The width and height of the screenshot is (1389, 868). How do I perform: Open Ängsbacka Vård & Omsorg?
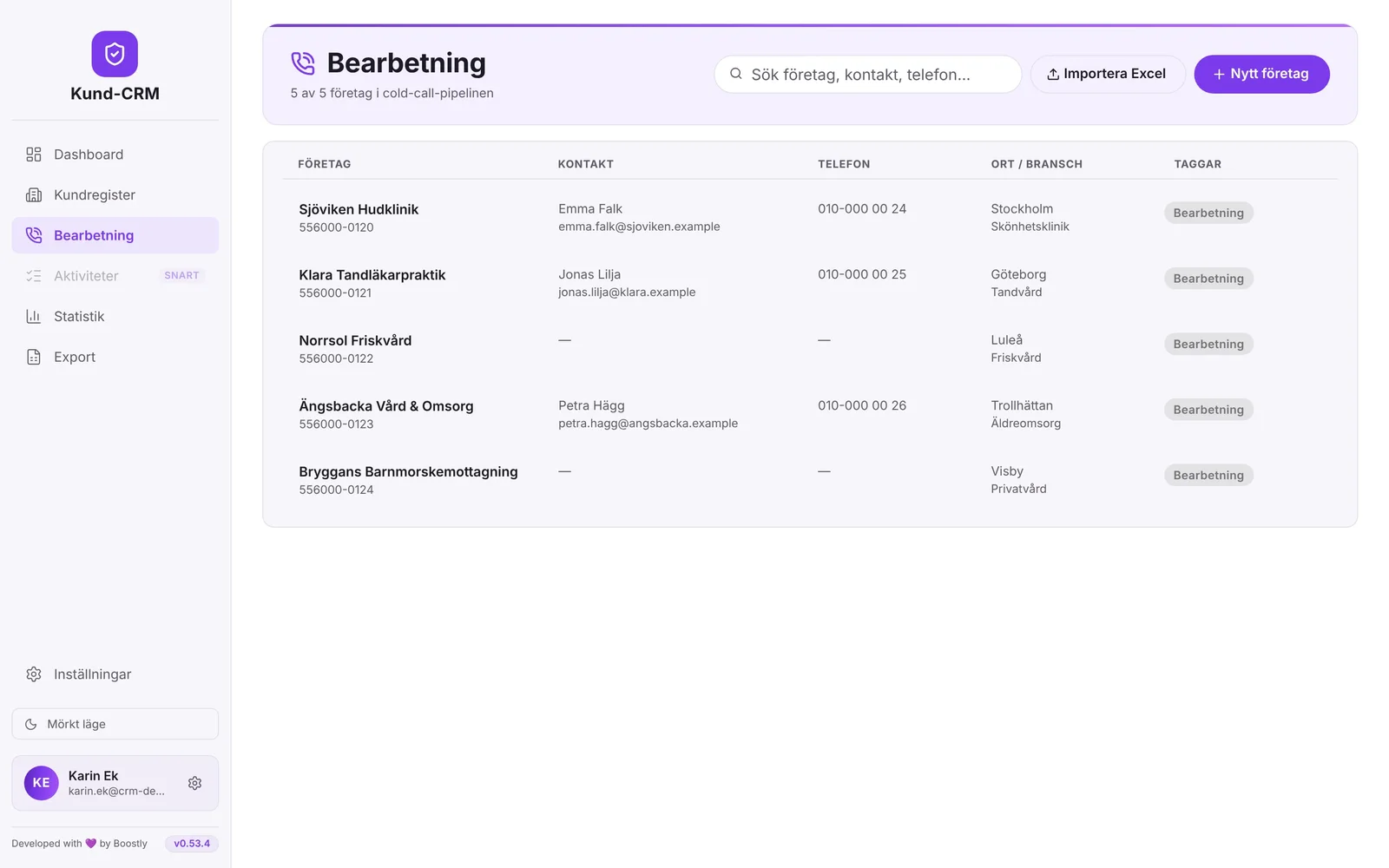[809, 414]
